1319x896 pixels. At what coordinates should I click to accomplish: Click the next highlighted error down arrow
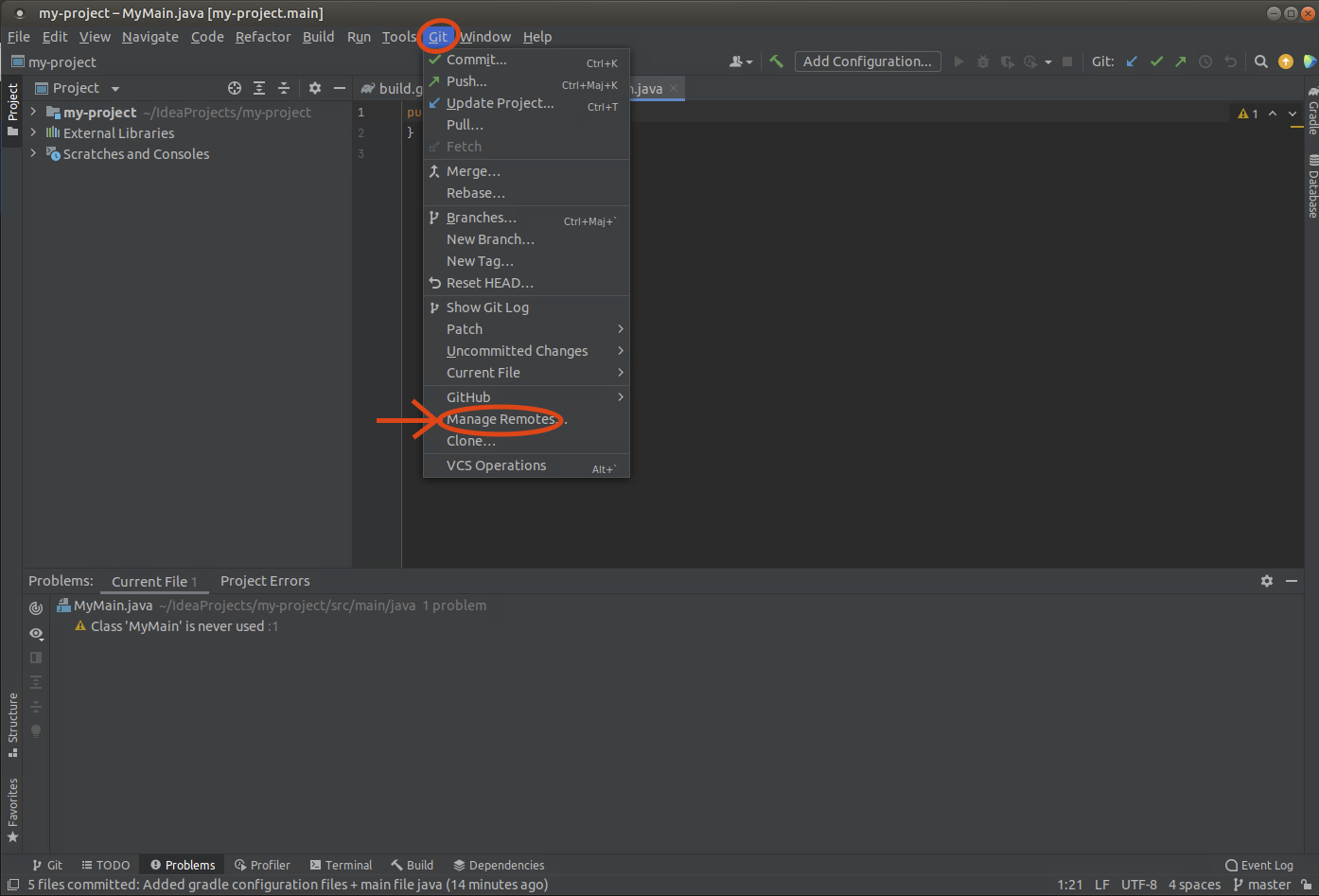(1293, 114)
